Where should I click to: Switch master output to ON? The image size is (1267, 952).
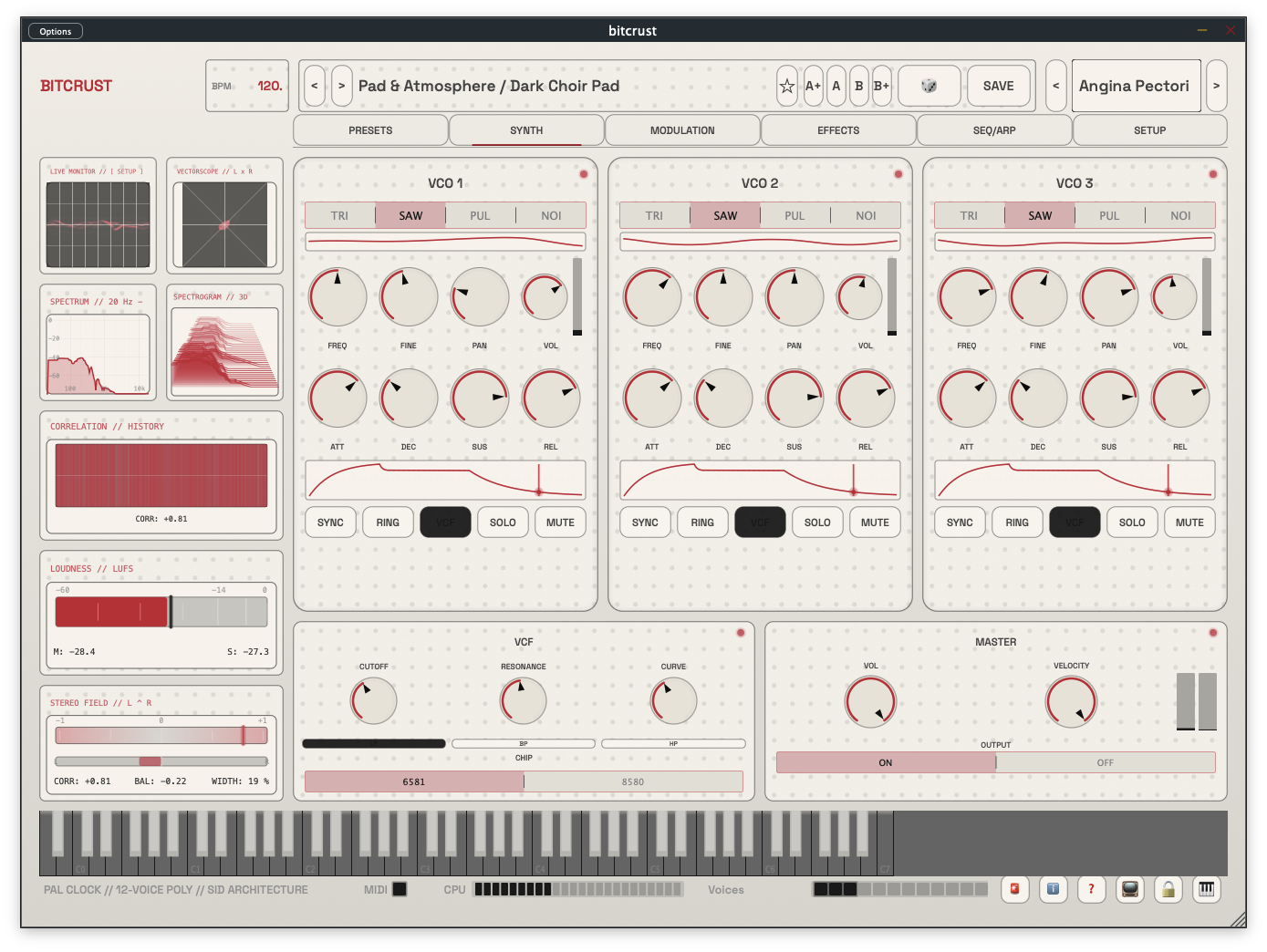(886, 762)
